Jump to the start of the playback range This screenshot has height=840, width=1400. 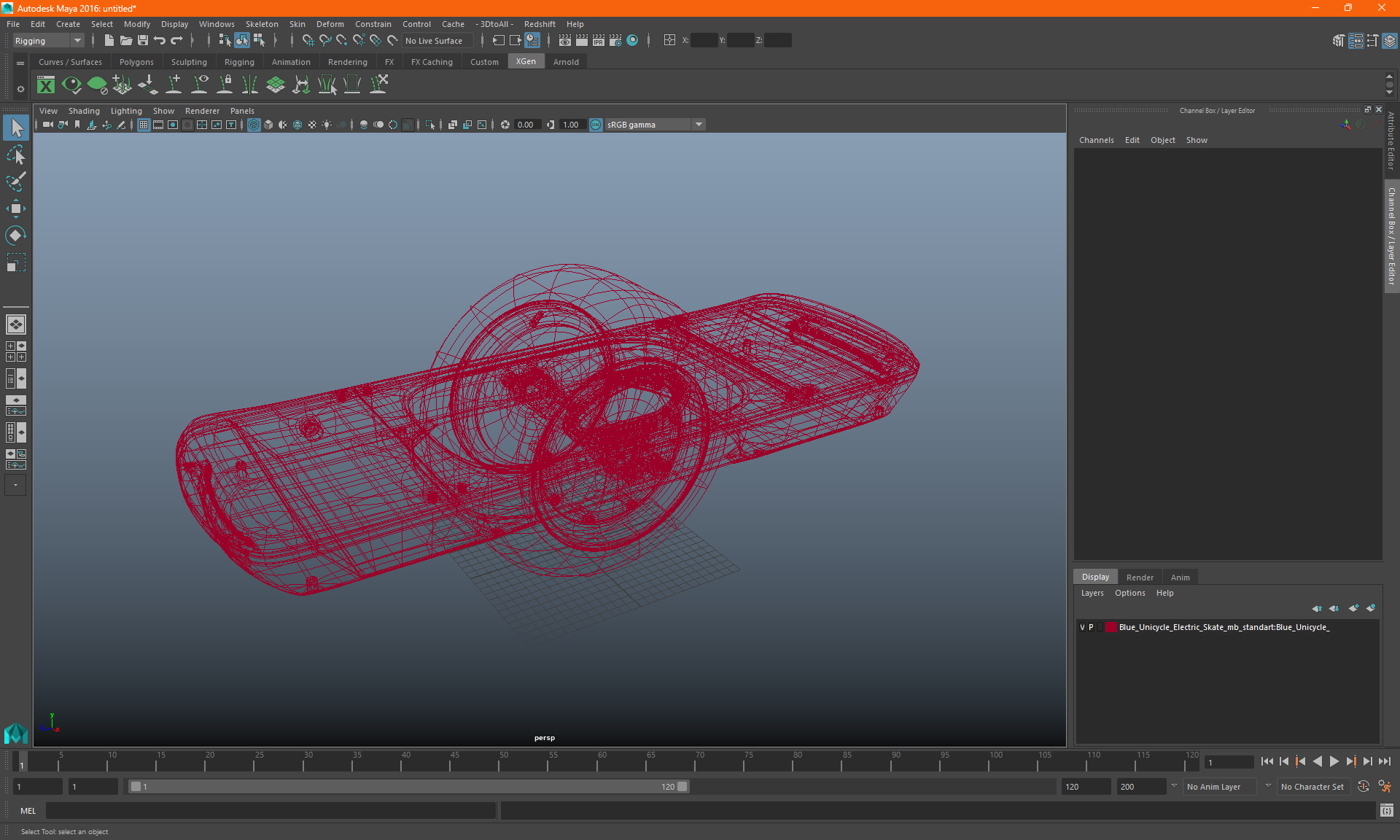coord(1267,761)
